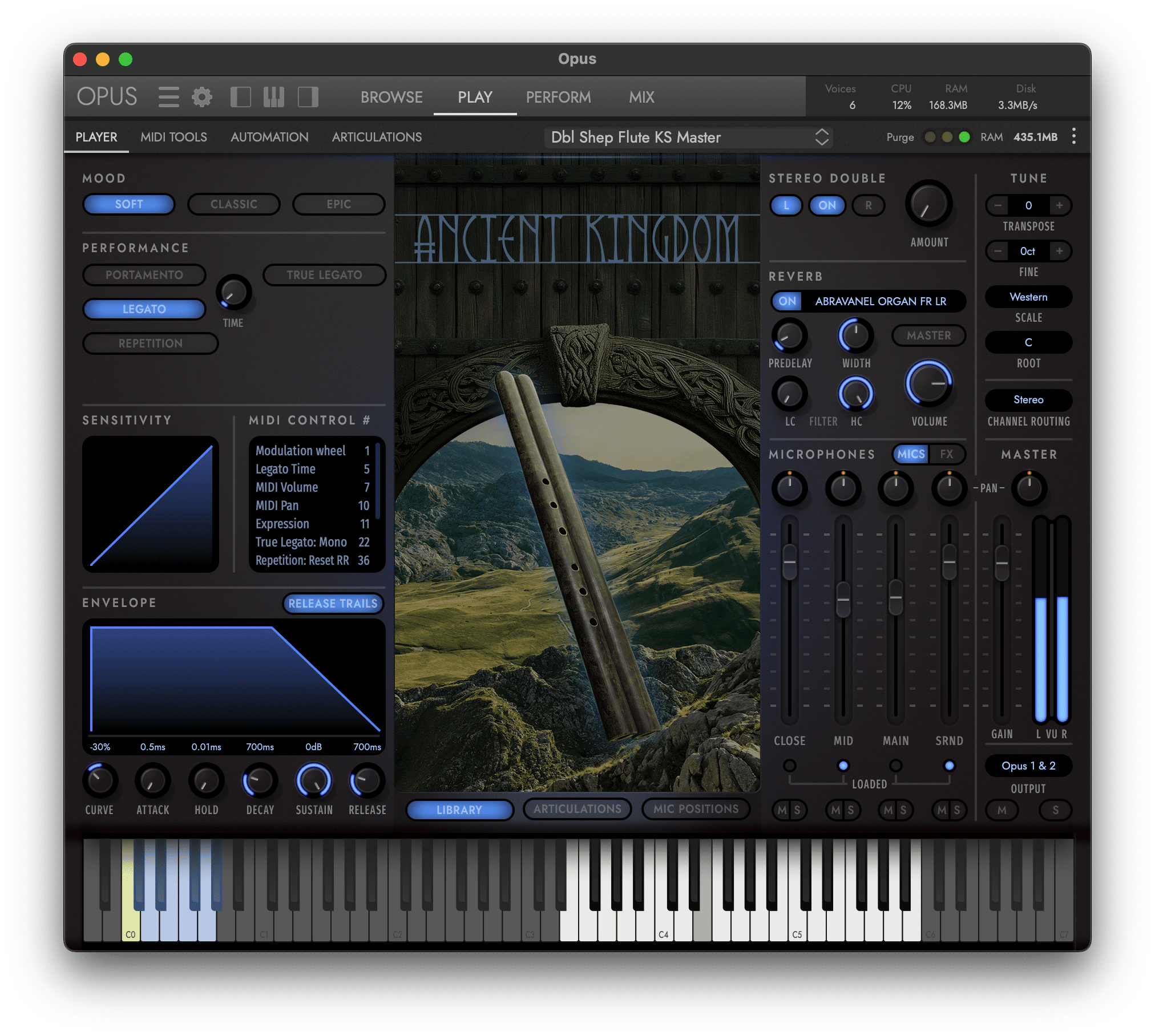
Task: Show the Mic Positions view
Action: 696,809
